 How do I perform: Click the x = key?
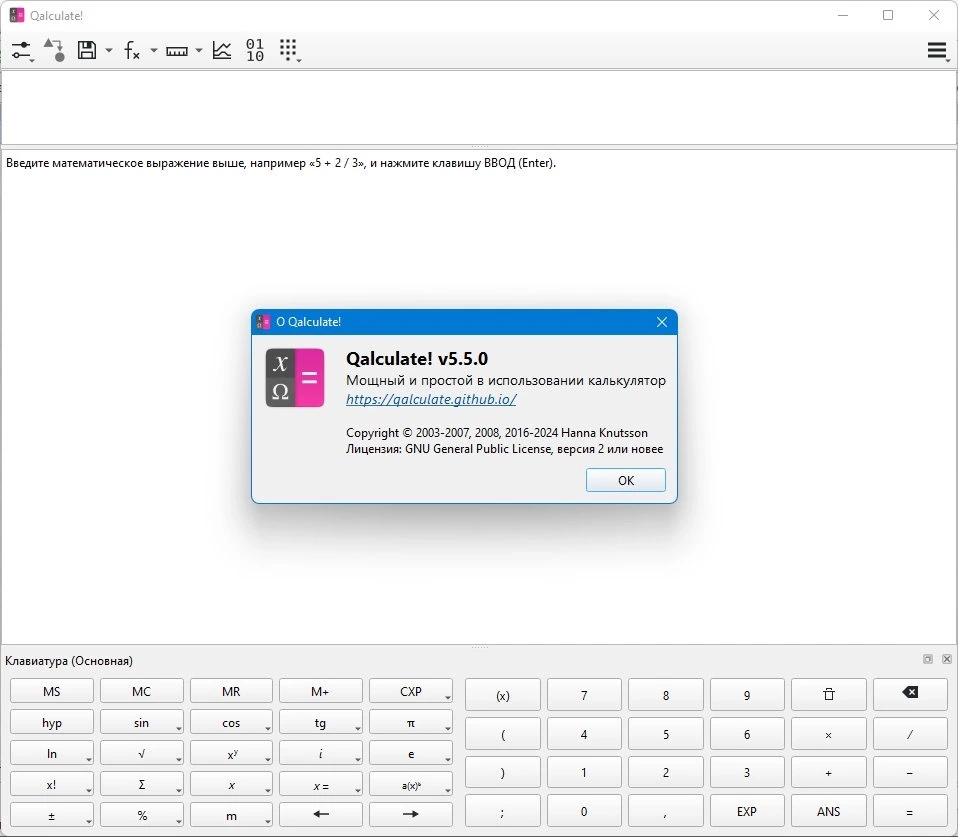pos(320,784)
